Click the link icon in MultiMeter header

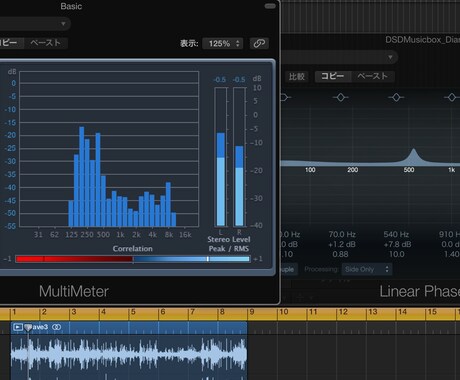(x=259, y=43)
